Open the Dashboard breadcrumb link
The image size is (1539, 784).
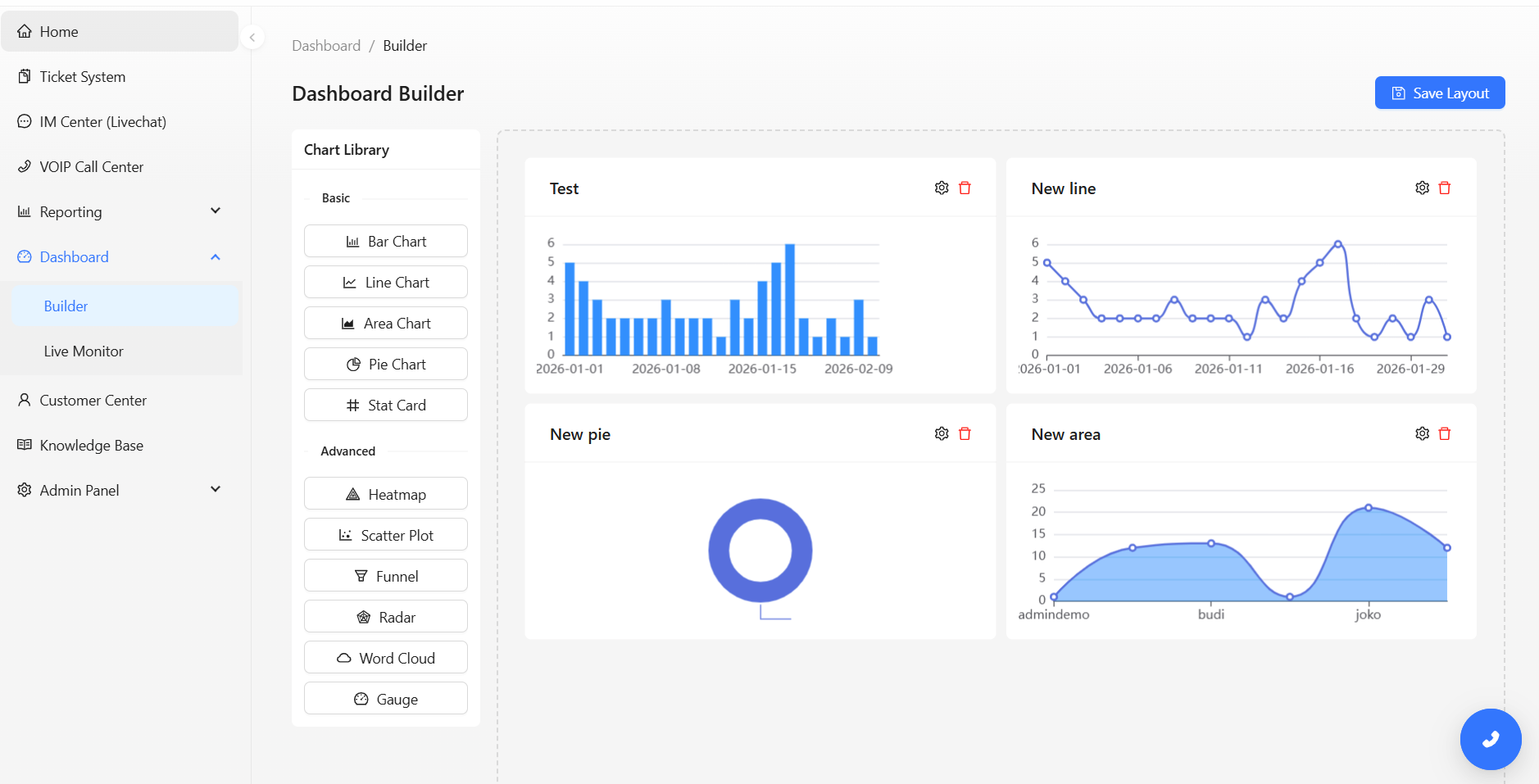tap(326, 45)
